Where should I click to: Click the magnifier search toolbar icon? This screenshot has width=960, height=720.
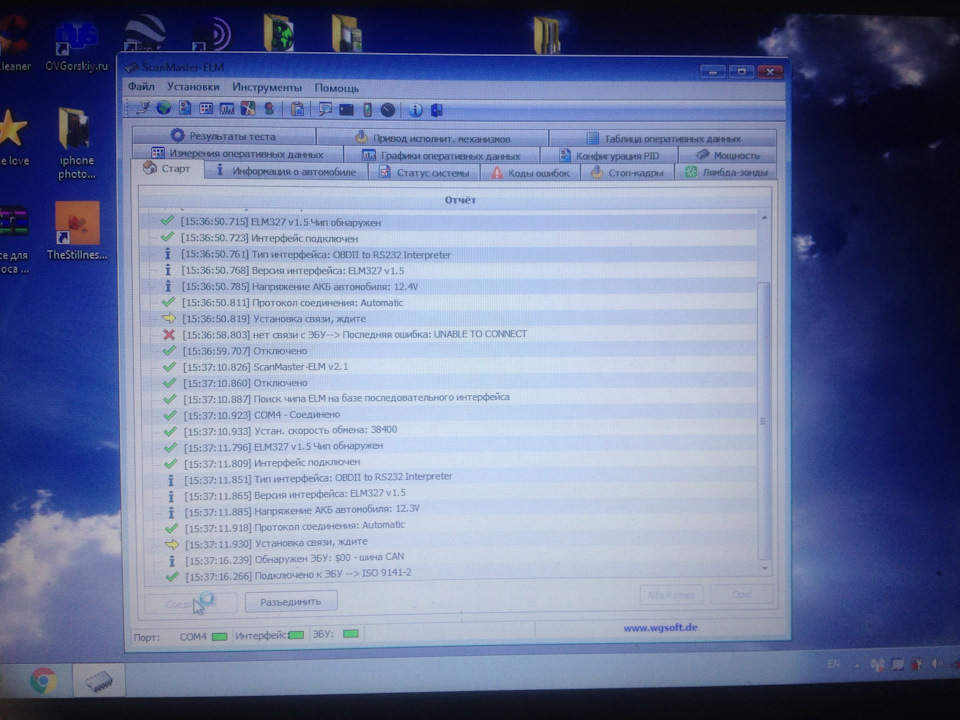[x=325, y=110]
